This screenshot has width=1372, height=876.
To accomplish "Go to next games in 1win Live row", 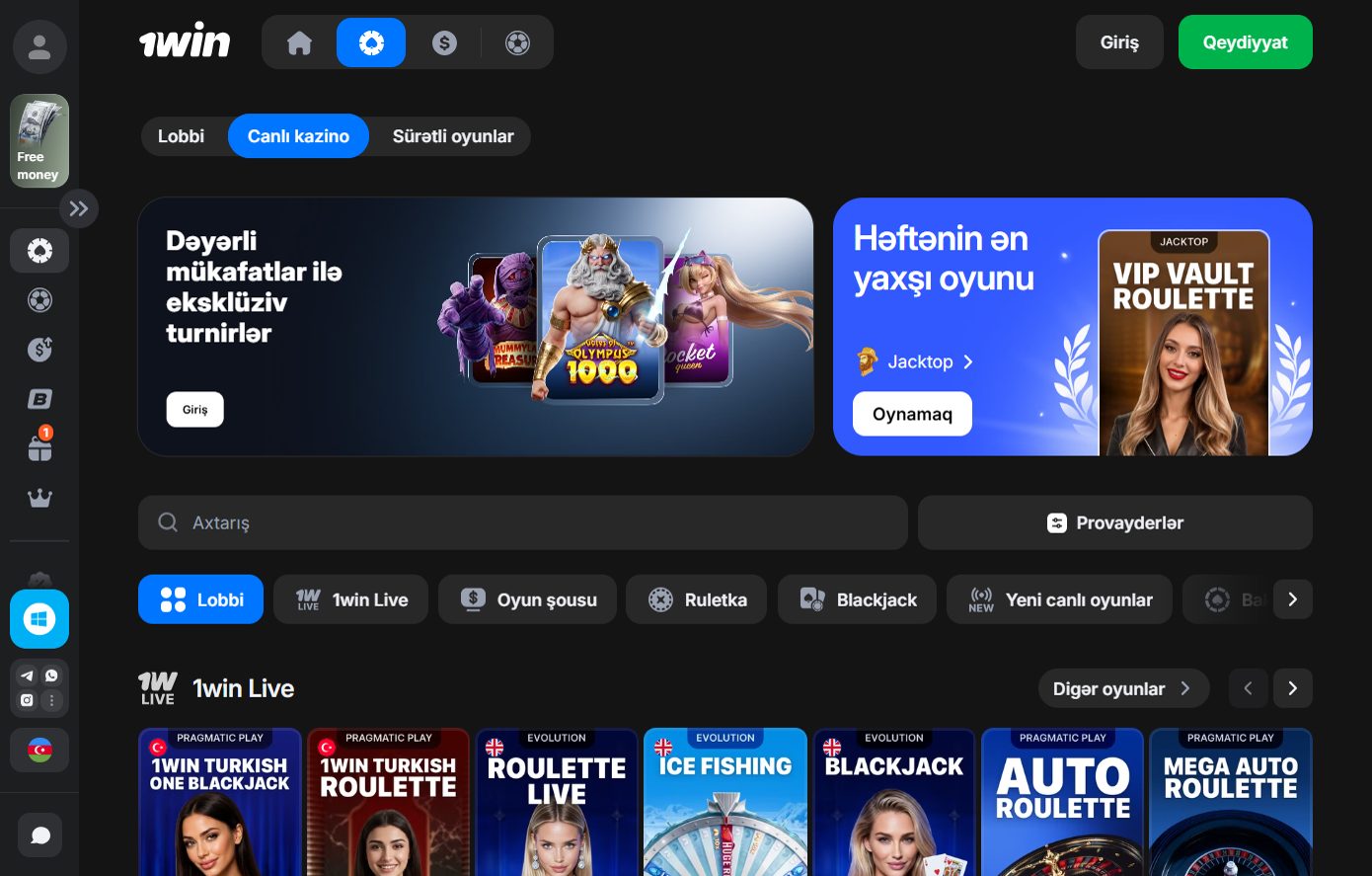I will click(x=1293, y=688).
